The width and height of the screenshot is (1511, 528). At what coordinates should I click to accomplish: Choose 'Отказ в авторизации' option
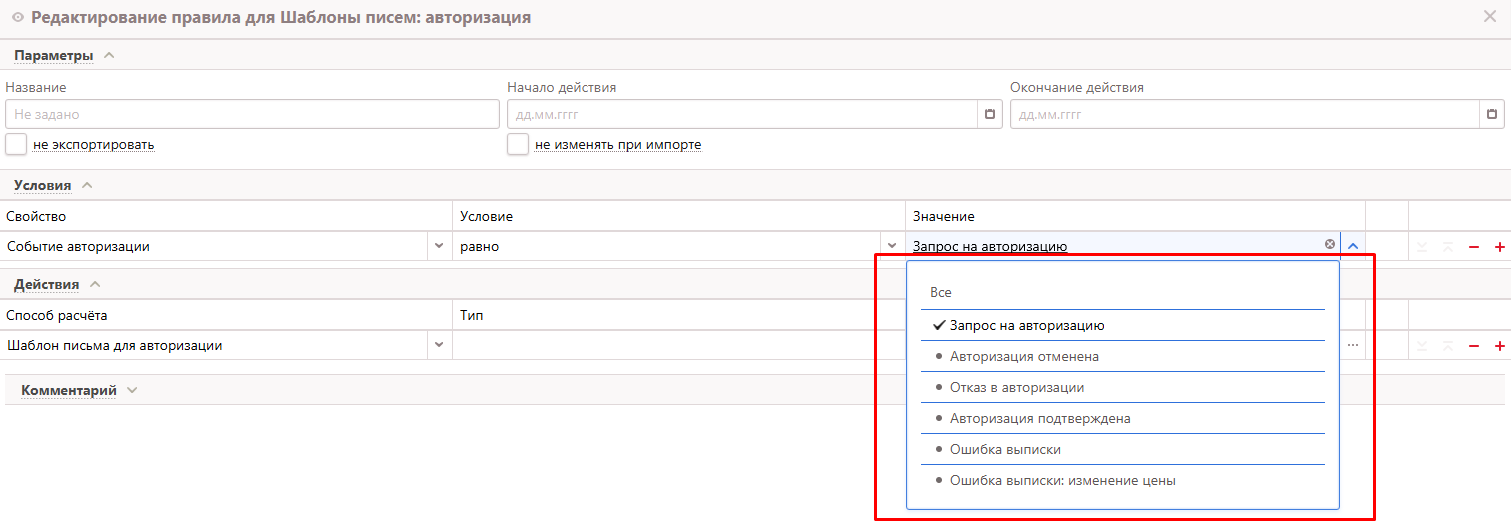(1016, 388)
